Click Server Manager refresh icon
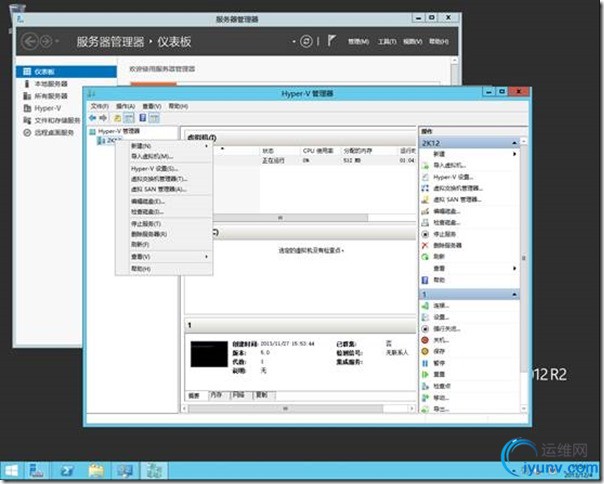 [x=306, y=41]
